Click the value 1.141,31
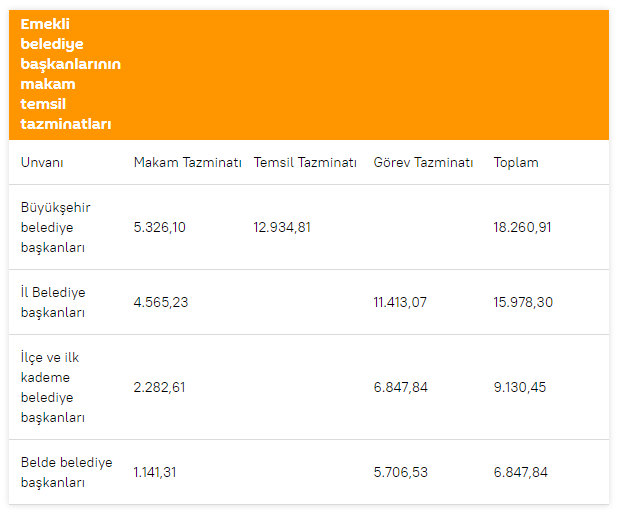 point(157,472)
